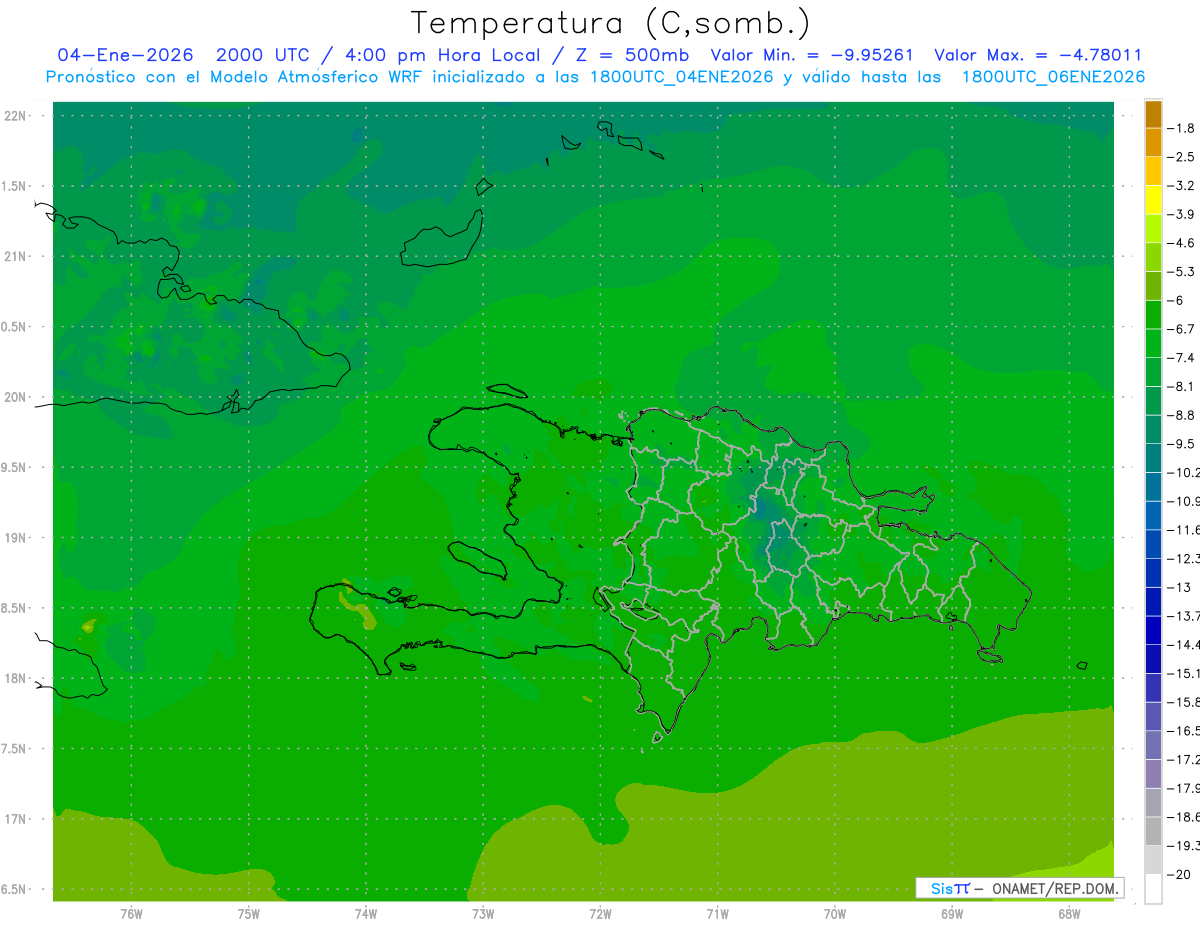Click the '71W' longitude label

(x=717, y=914)
